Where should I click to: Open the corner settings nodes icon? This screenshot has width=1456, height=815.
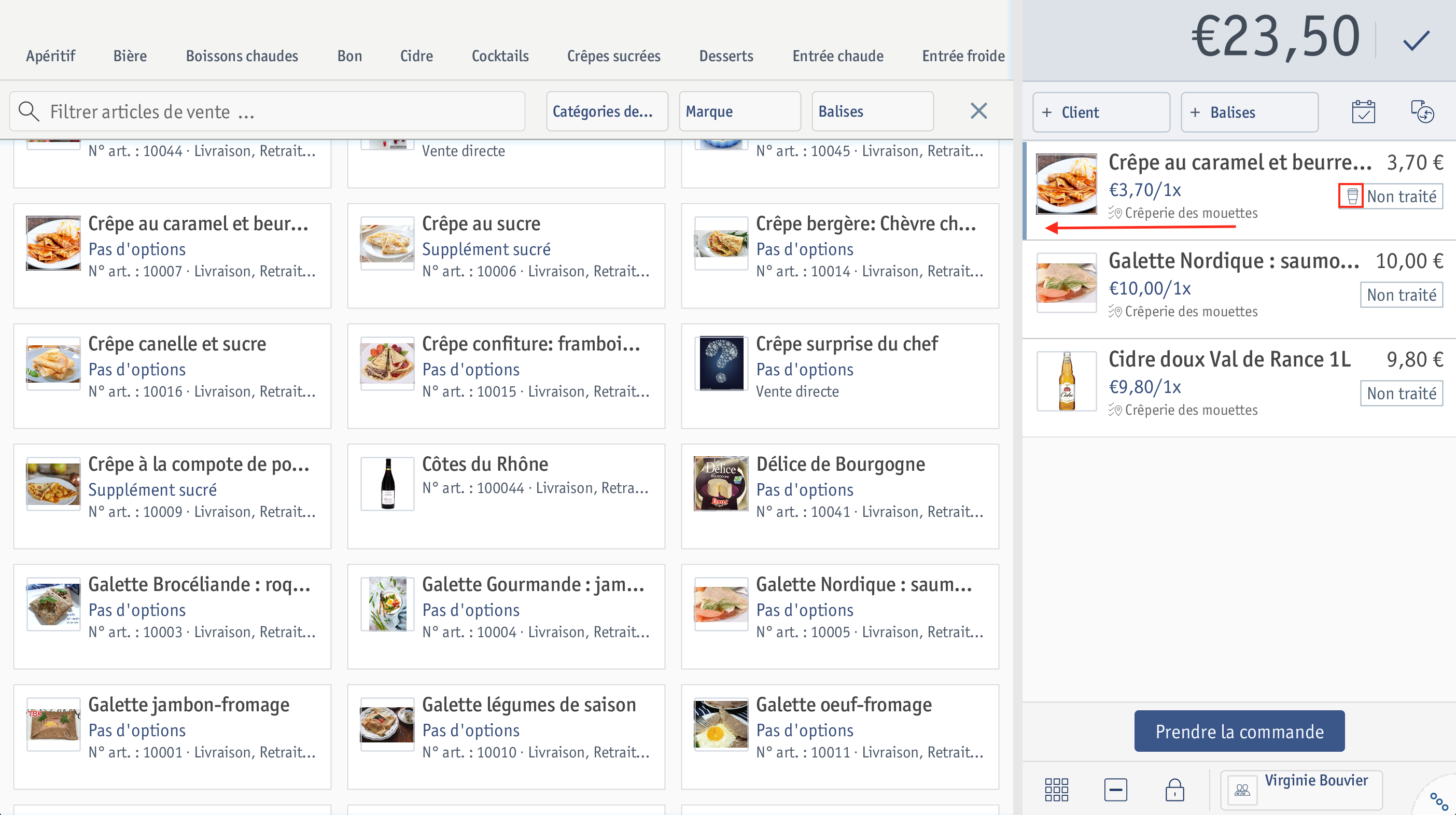point(1439,800)
